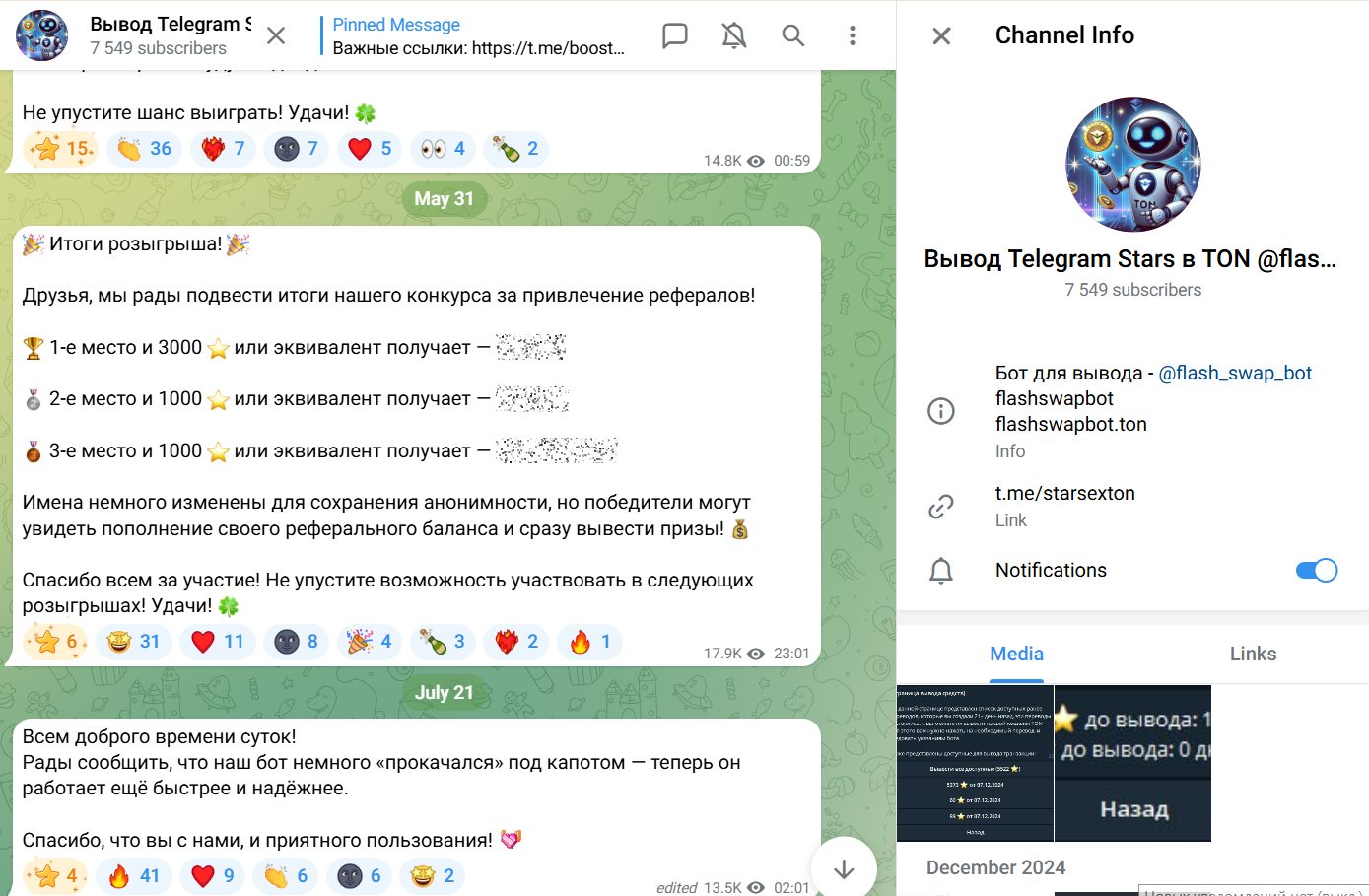
Task: Add the star reaction showing 4
Action: click(55, 875)
